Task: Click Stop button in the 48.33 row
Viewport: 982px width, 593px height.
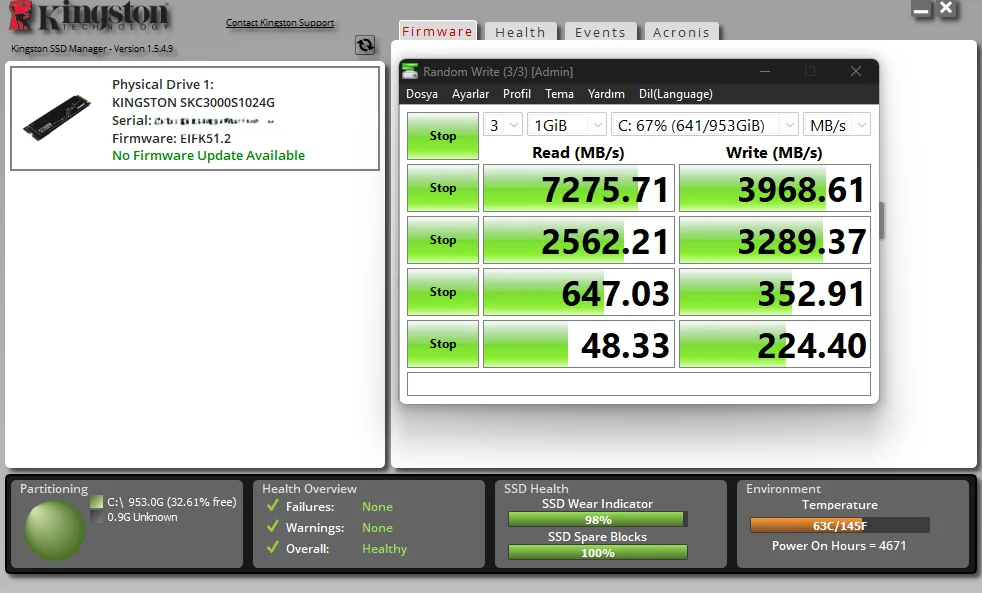Action: click(x=443, y=344)
